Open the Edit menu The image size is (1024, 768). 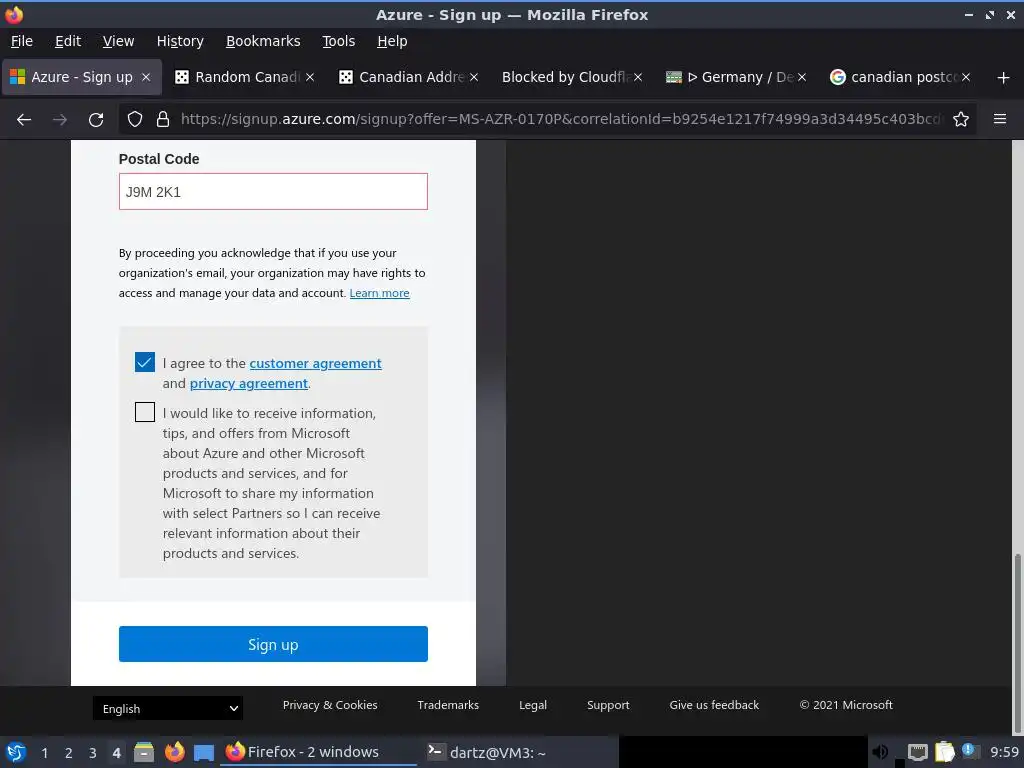(68, 41)
